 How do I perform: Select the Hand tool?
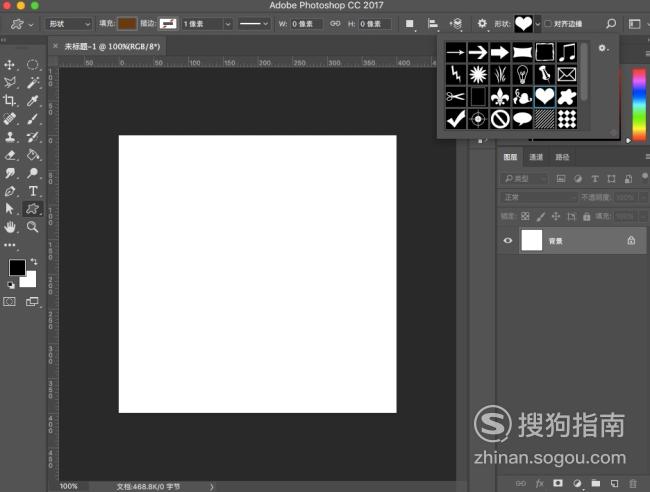coord(10,227)
